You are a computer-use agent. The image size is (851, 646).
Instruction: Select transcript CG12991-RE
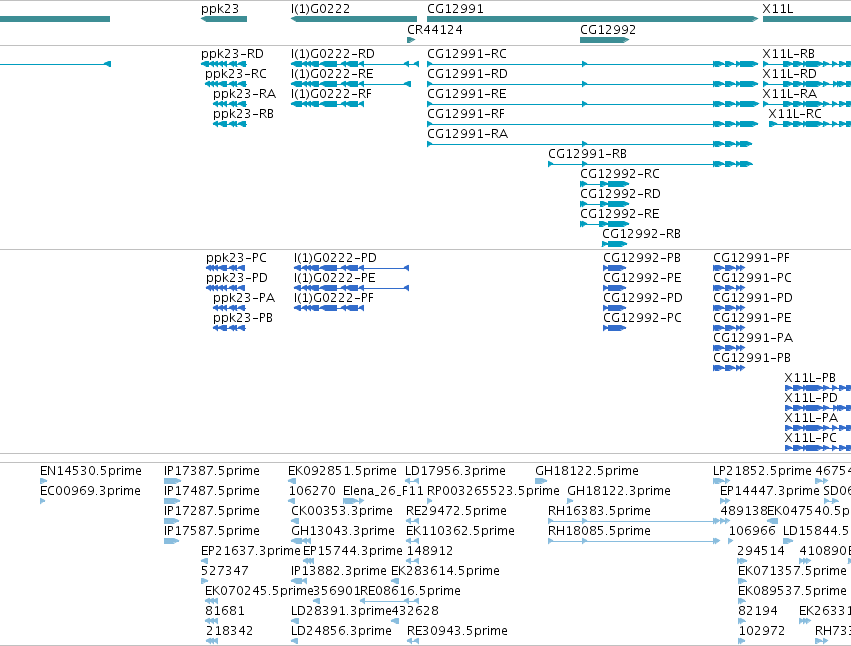coord(467,94)
